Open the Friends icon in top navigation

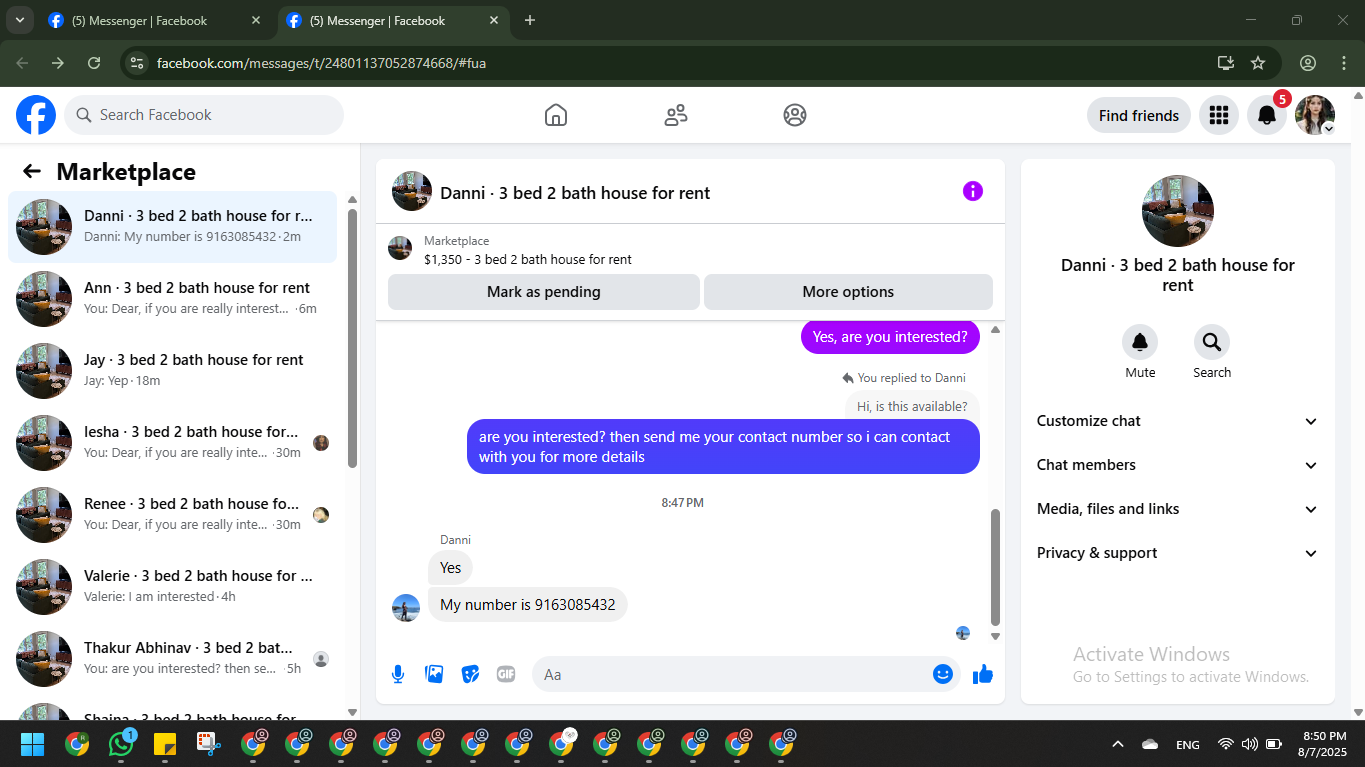[676, 115]
